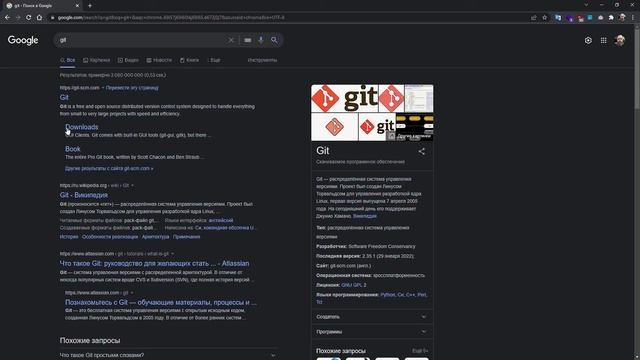This screenshot has height=360, width=640.
Task: Submit search with magnifying glass icon
Action: [274, 40]
